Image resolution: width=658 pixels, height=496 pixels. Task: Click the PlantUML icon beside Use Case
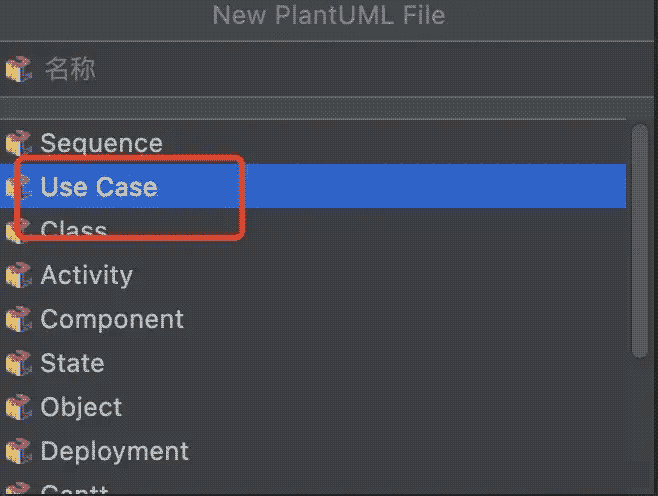coord(19,187)
